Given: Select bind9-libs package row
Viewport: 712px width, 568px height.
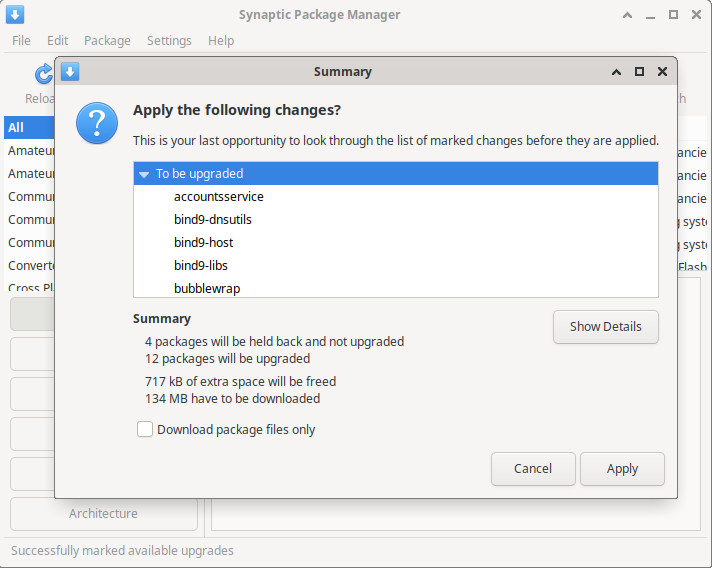Looking at the screenshot, I should (396, 266).
